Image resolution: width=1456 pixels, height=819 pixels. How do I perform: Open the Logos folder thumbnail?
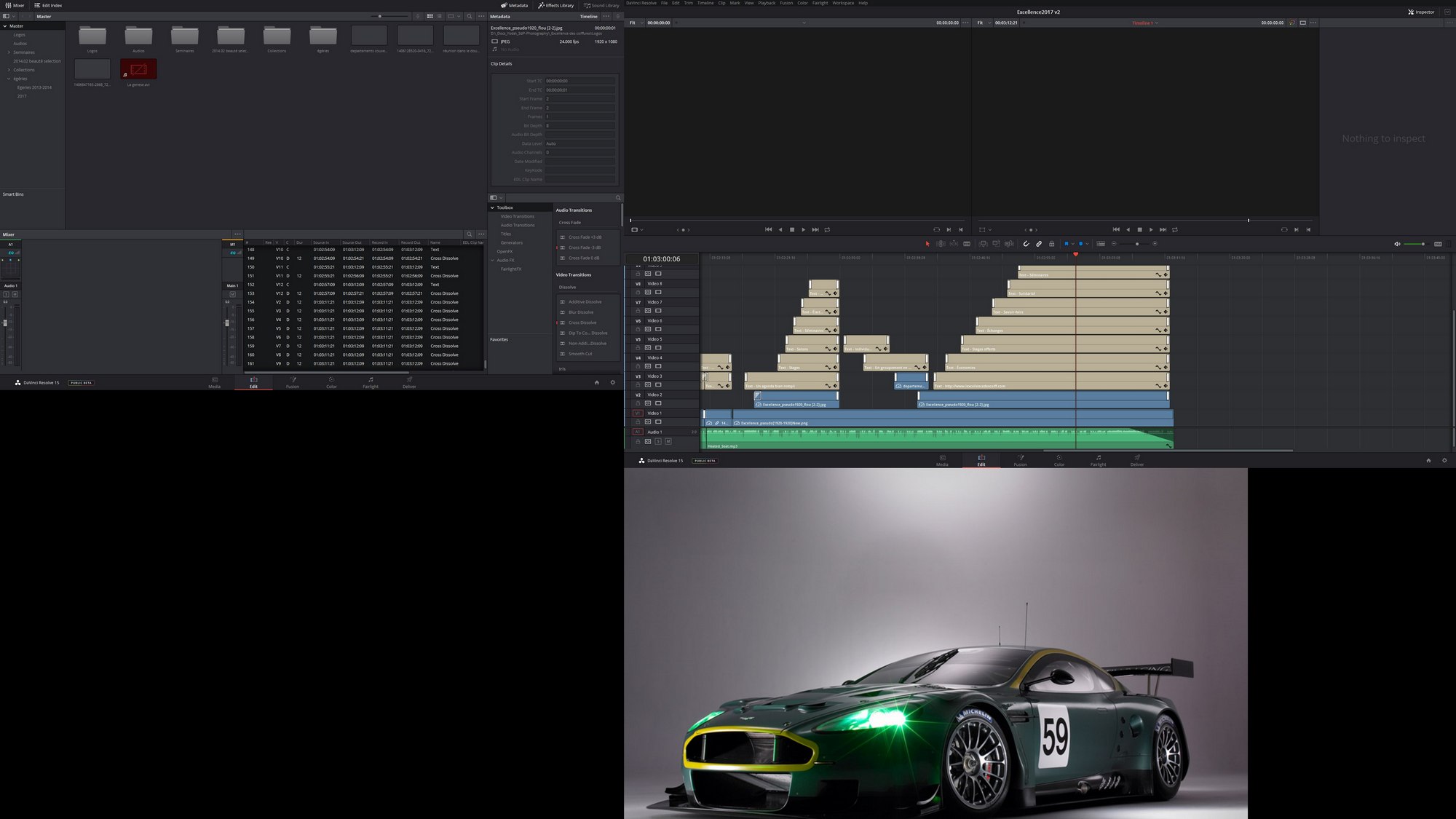92,35
